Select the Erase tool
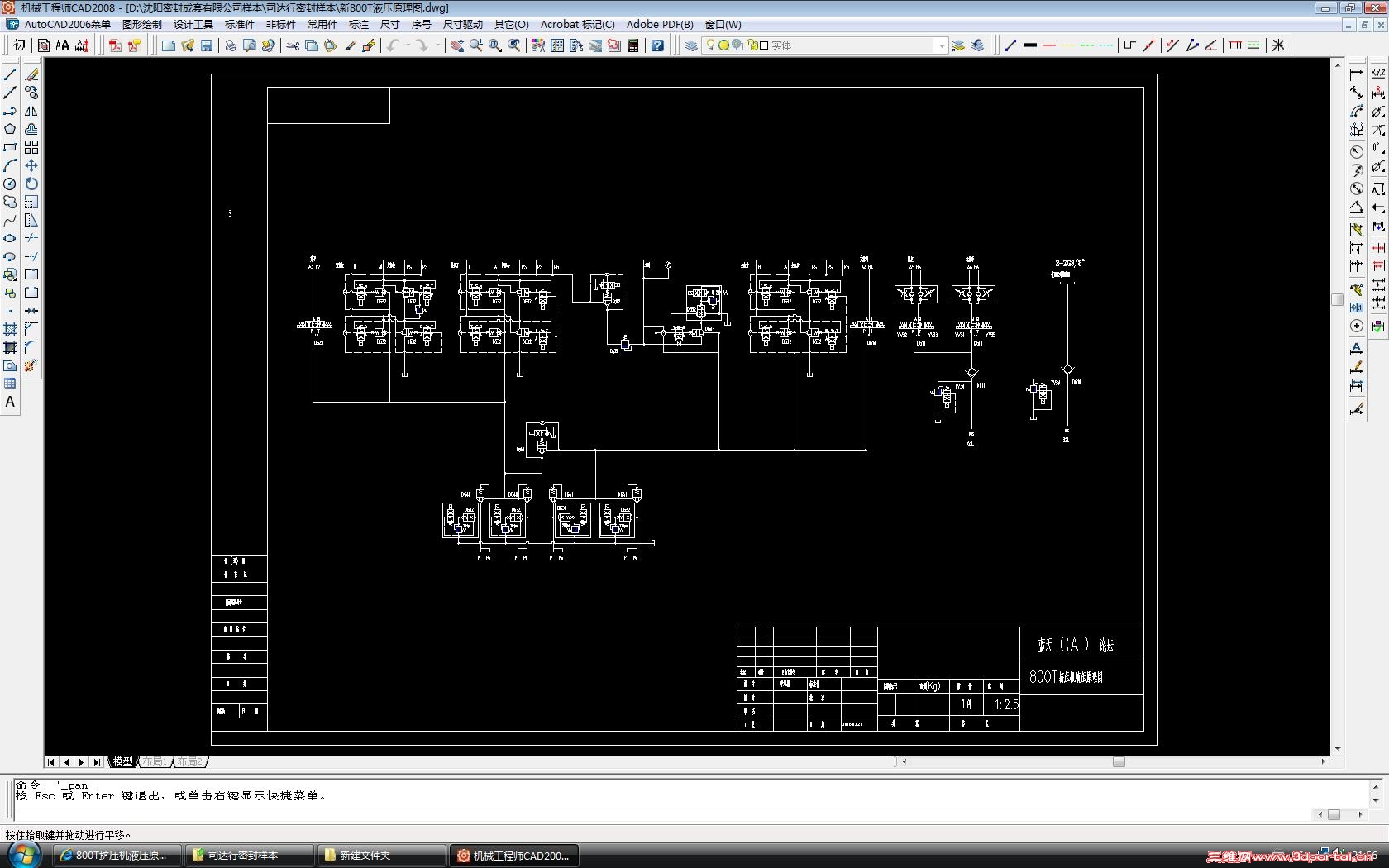The image size is (1389, 868). (31, 74)
